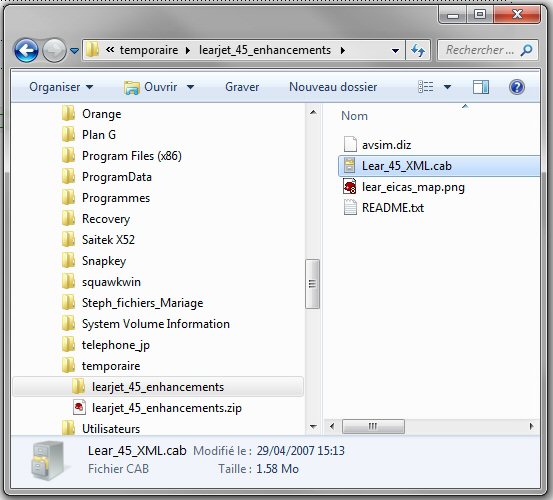The height and width of the screenshot is (500, 553).
Task: Click the grey Forward navigation arrow
Action: point(54,50)
